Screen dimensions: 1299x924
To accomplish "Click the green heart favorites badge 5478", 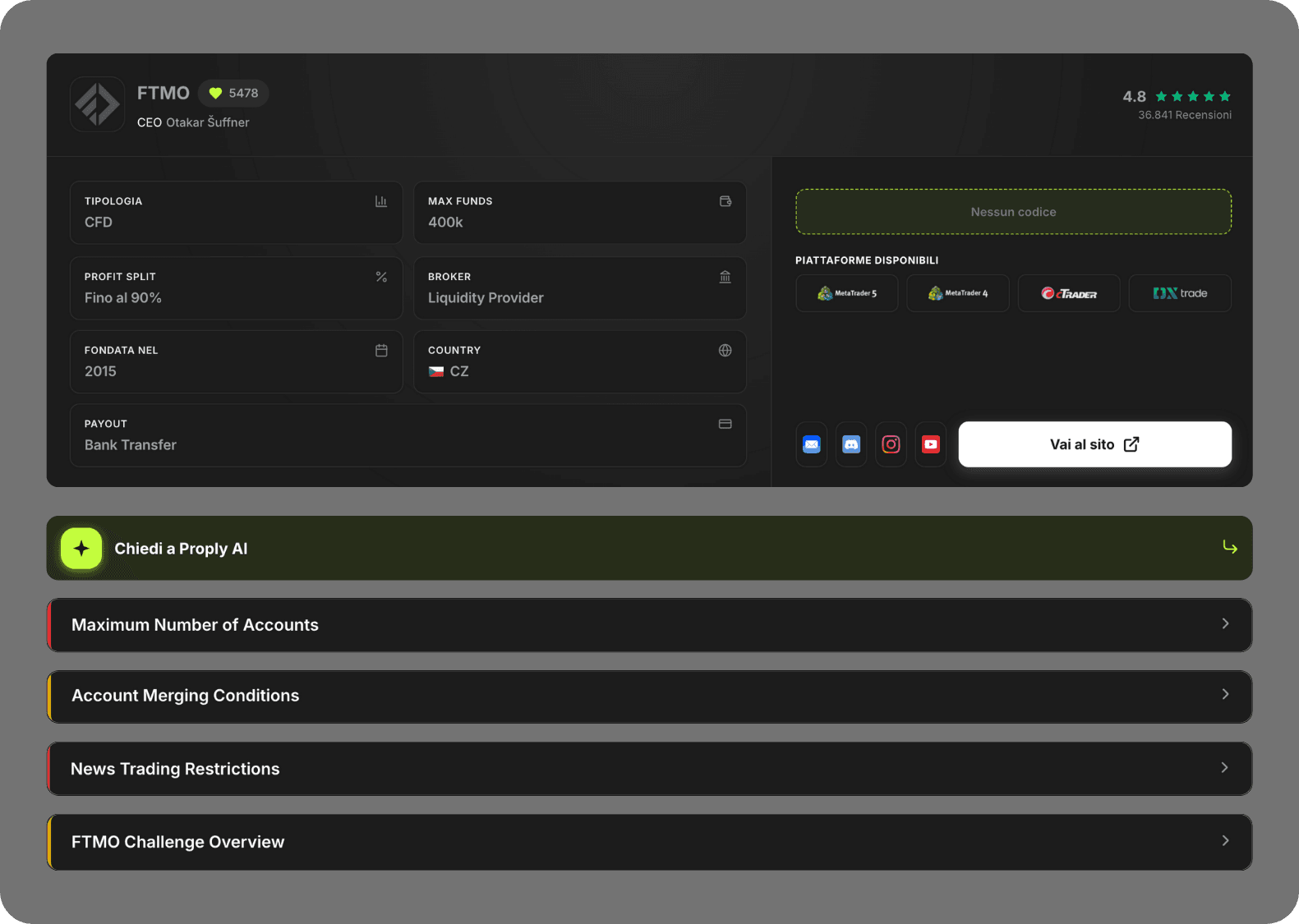I will 233,93.
